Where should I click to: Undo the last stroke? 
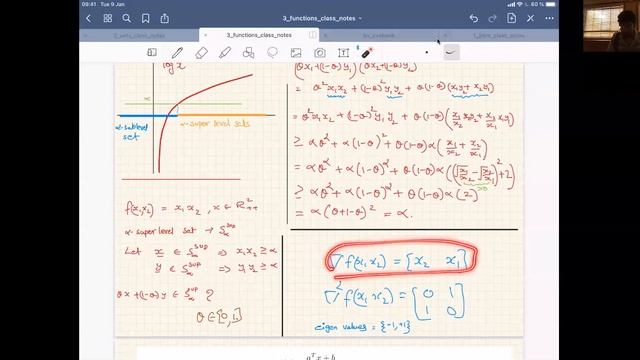coord(473,18)
